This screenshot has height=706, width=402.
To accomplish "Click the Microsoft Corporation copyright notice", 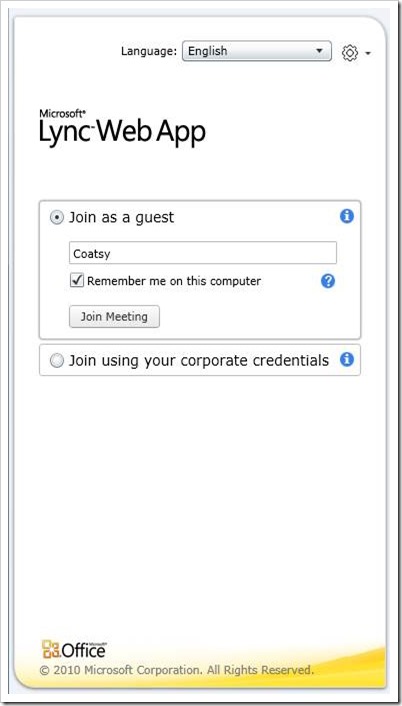I will [176, 670].
